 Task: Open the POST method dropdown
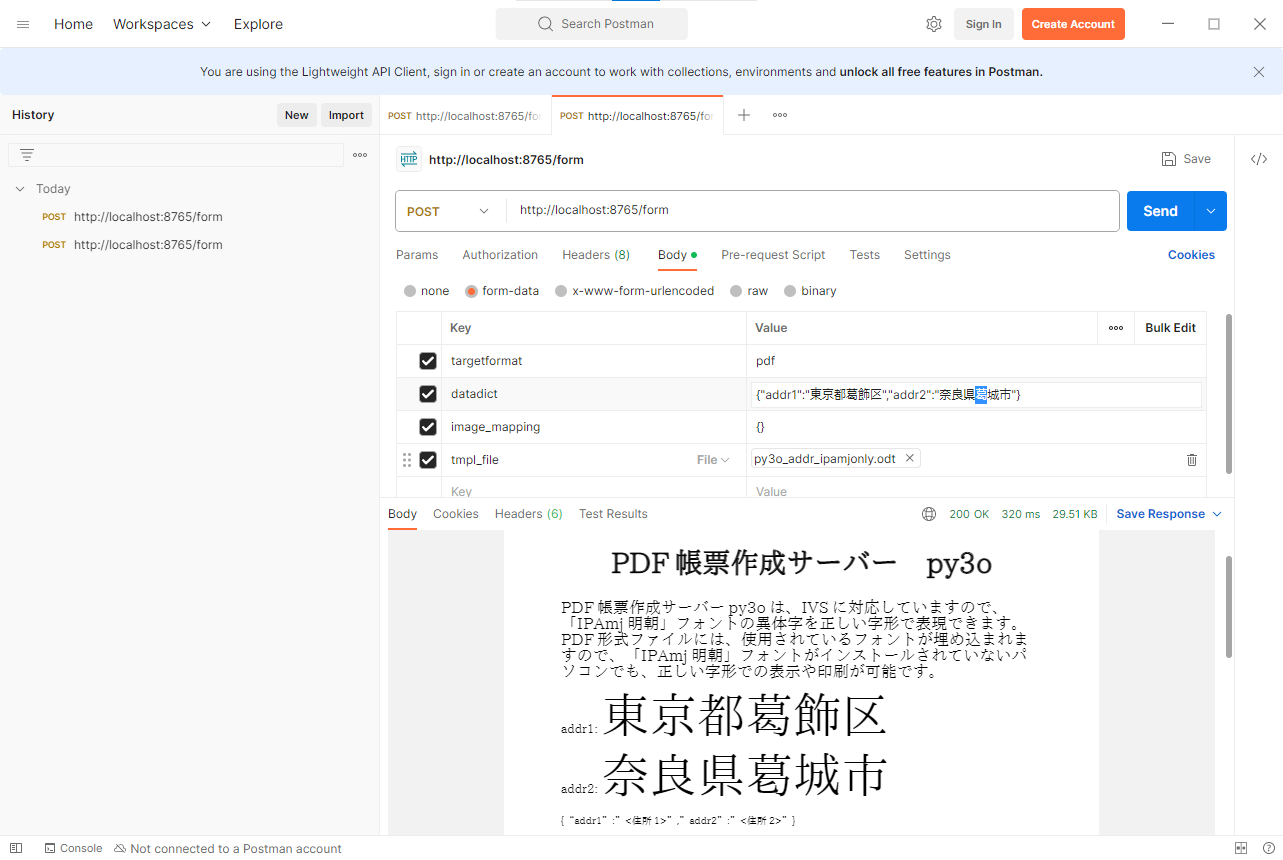click(448, 211)
